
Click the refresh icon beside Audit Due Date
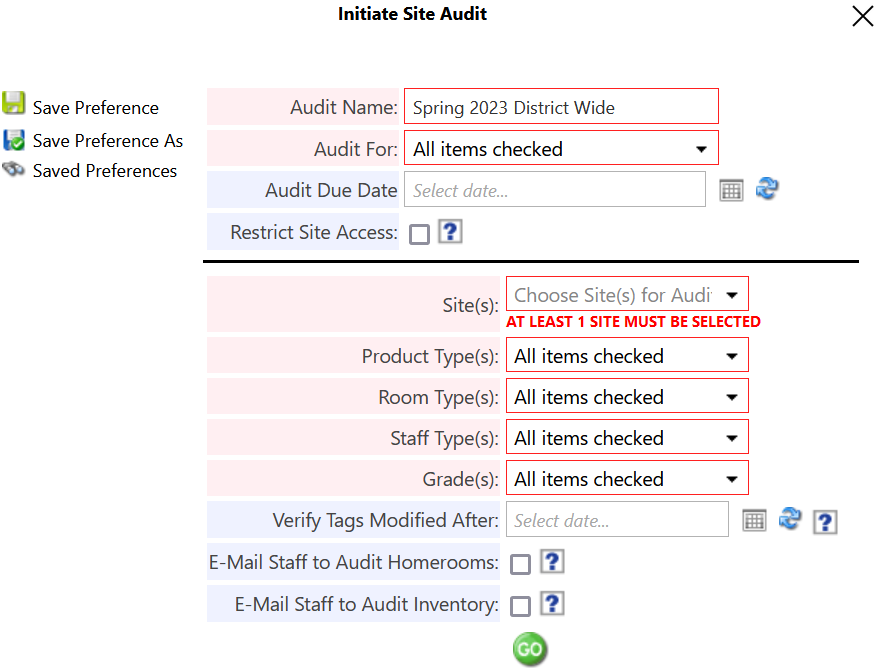tap(767, 189)
